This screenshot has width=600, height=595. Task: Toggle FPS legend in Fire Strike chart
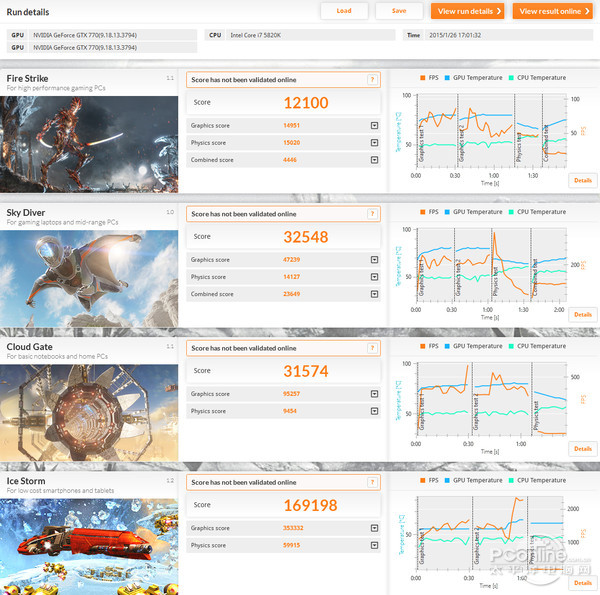[429, 78]
